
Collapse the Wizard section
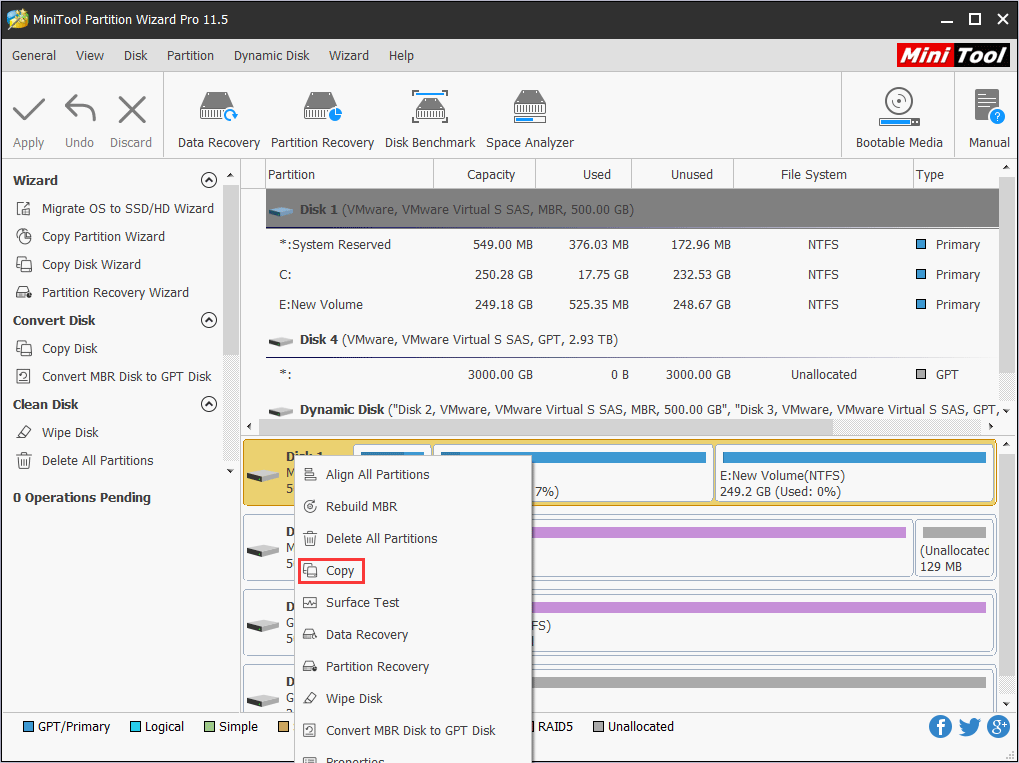(x=209, y=180)
